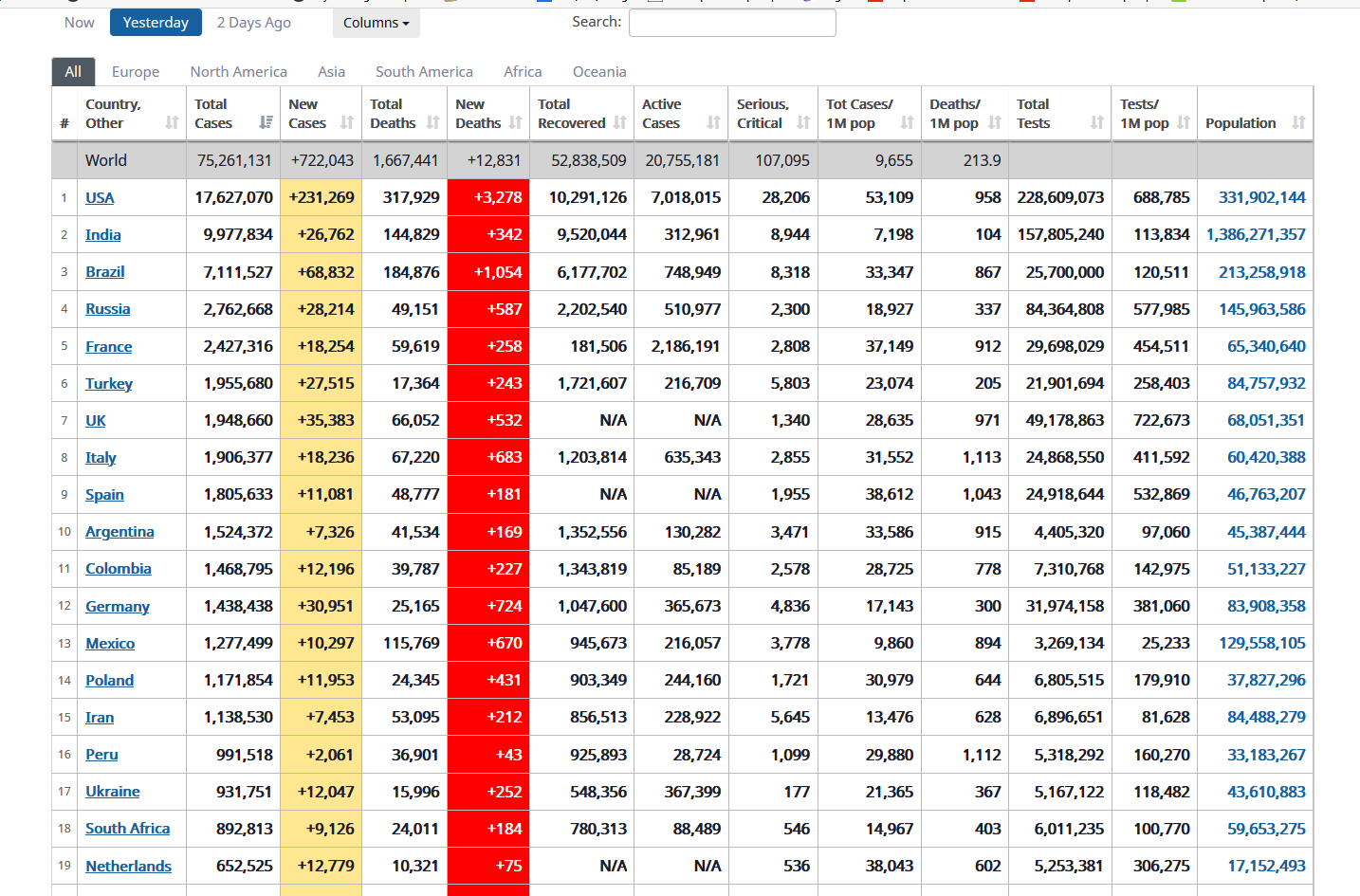1360x896 pixels.
Task: Sort by New Deaths column sort icon
Action: click(515, 122)
